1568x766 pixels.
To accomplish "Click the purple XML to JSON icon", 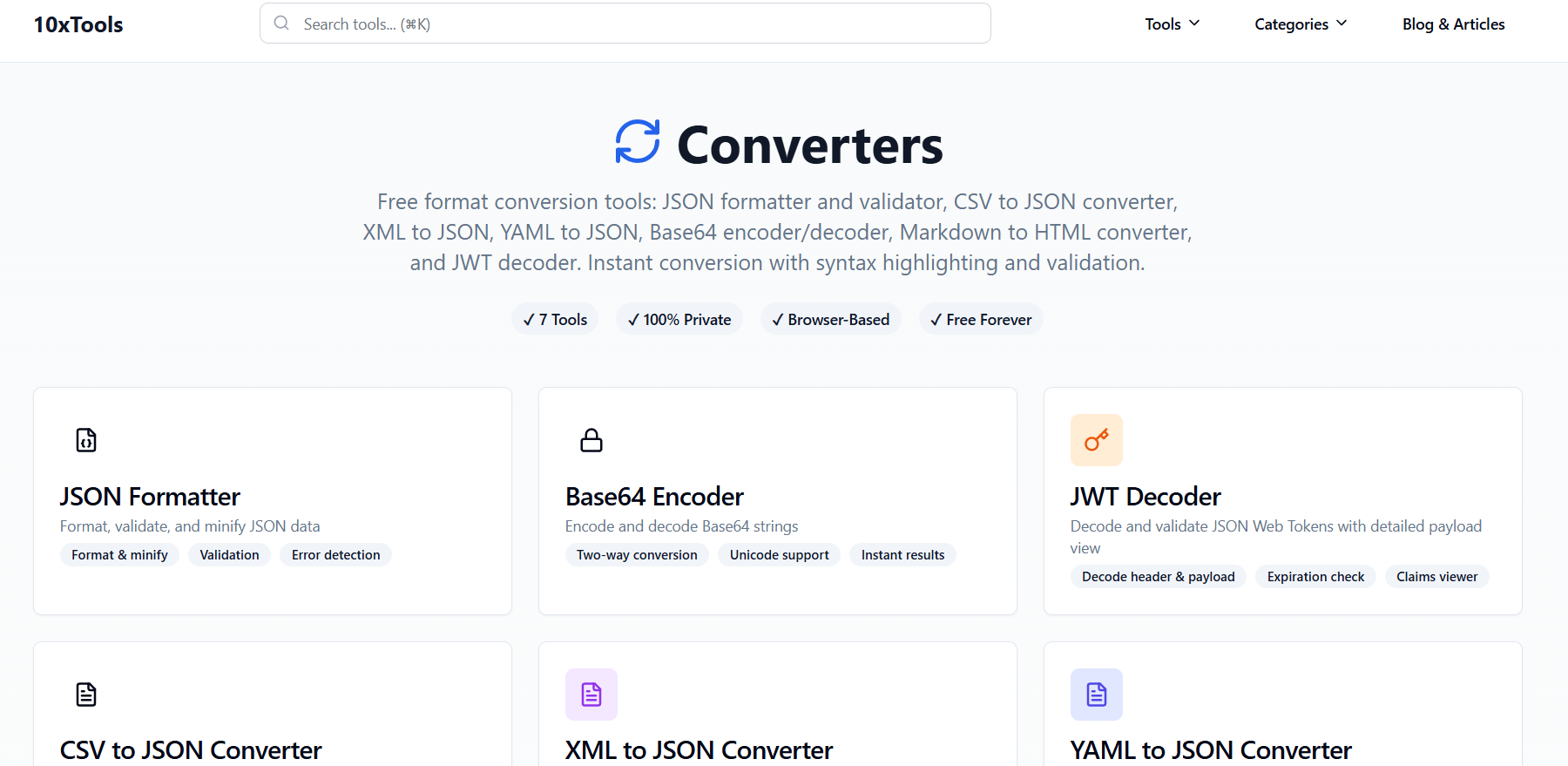I will pyautogui.click(x=591, y=695).
